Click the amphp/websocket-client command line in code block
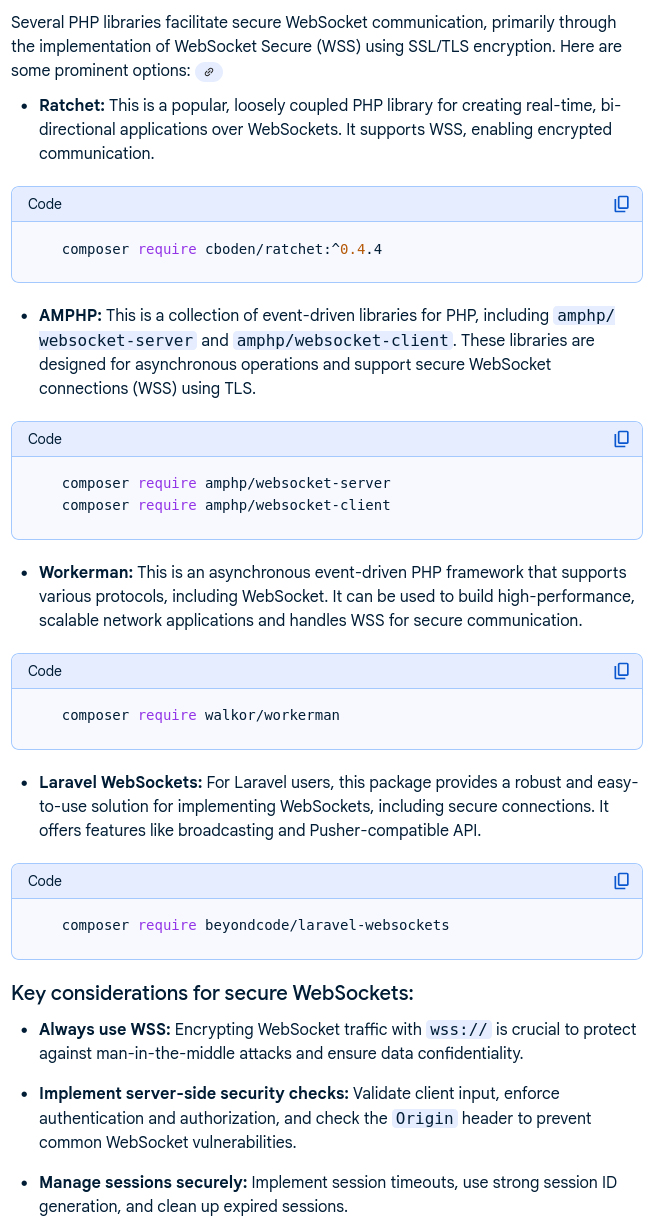Screen dimensions: 657x1230 226,505
